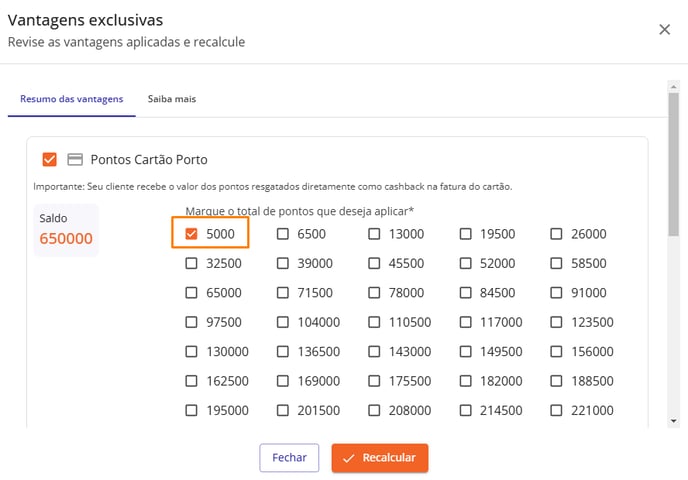Click the Fechar button
This screenshot has width=688, height=480.
point(289,458)
